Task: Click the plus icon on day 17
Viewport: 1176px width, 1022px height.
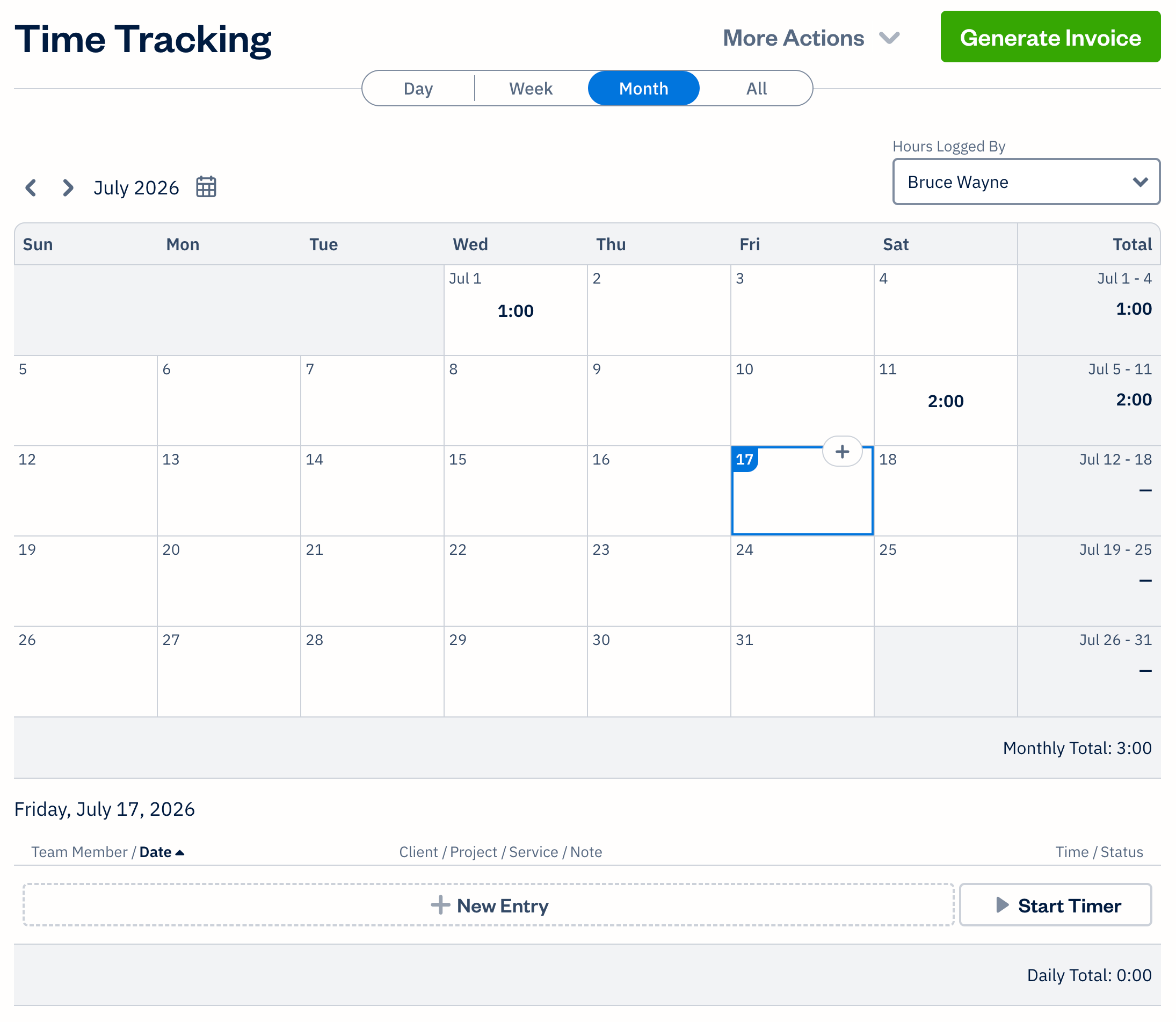Action: coord(843,452)
